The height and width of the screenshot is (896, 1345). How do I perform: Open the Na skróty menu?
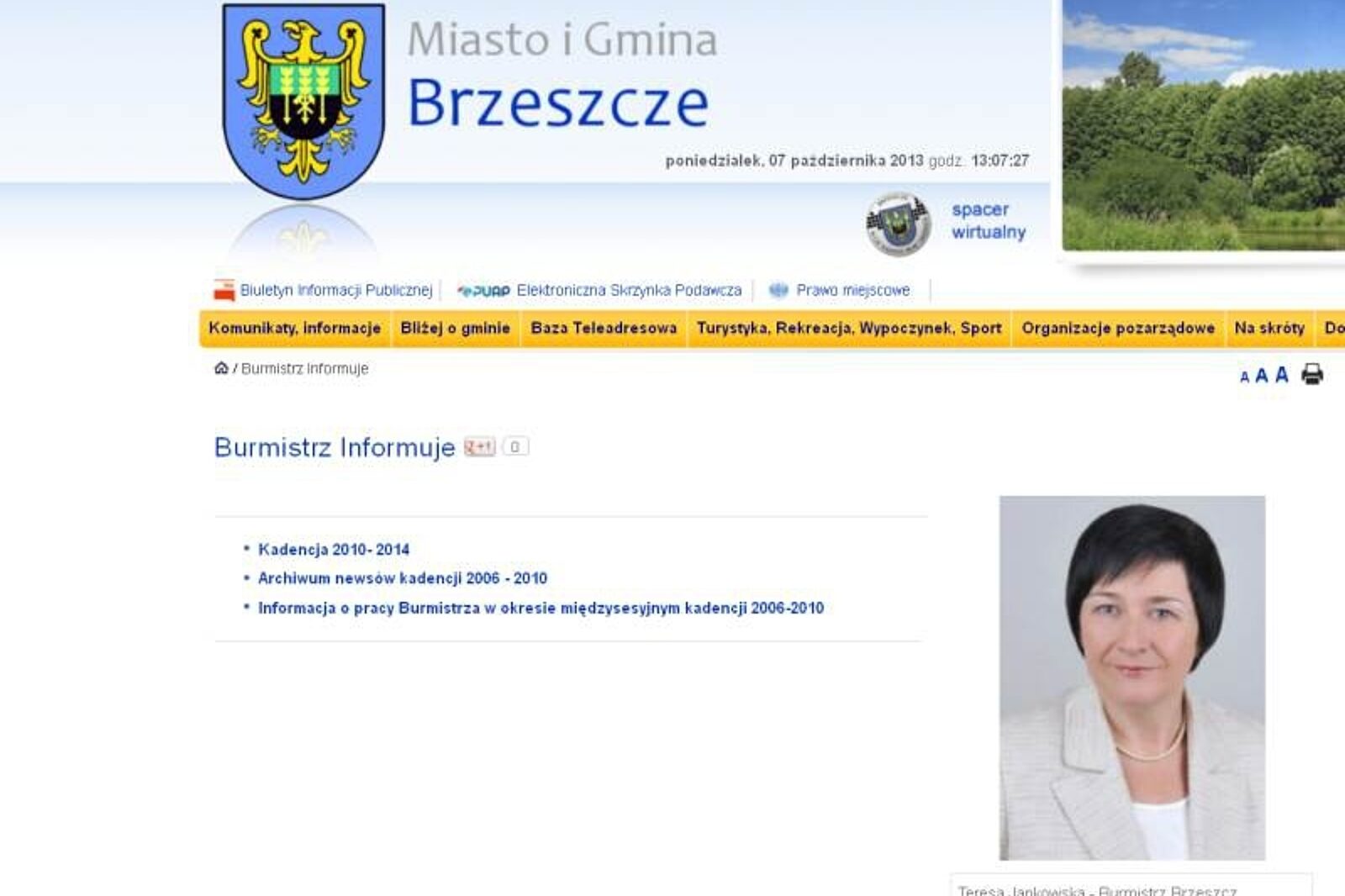click(x=1269, y=328)
